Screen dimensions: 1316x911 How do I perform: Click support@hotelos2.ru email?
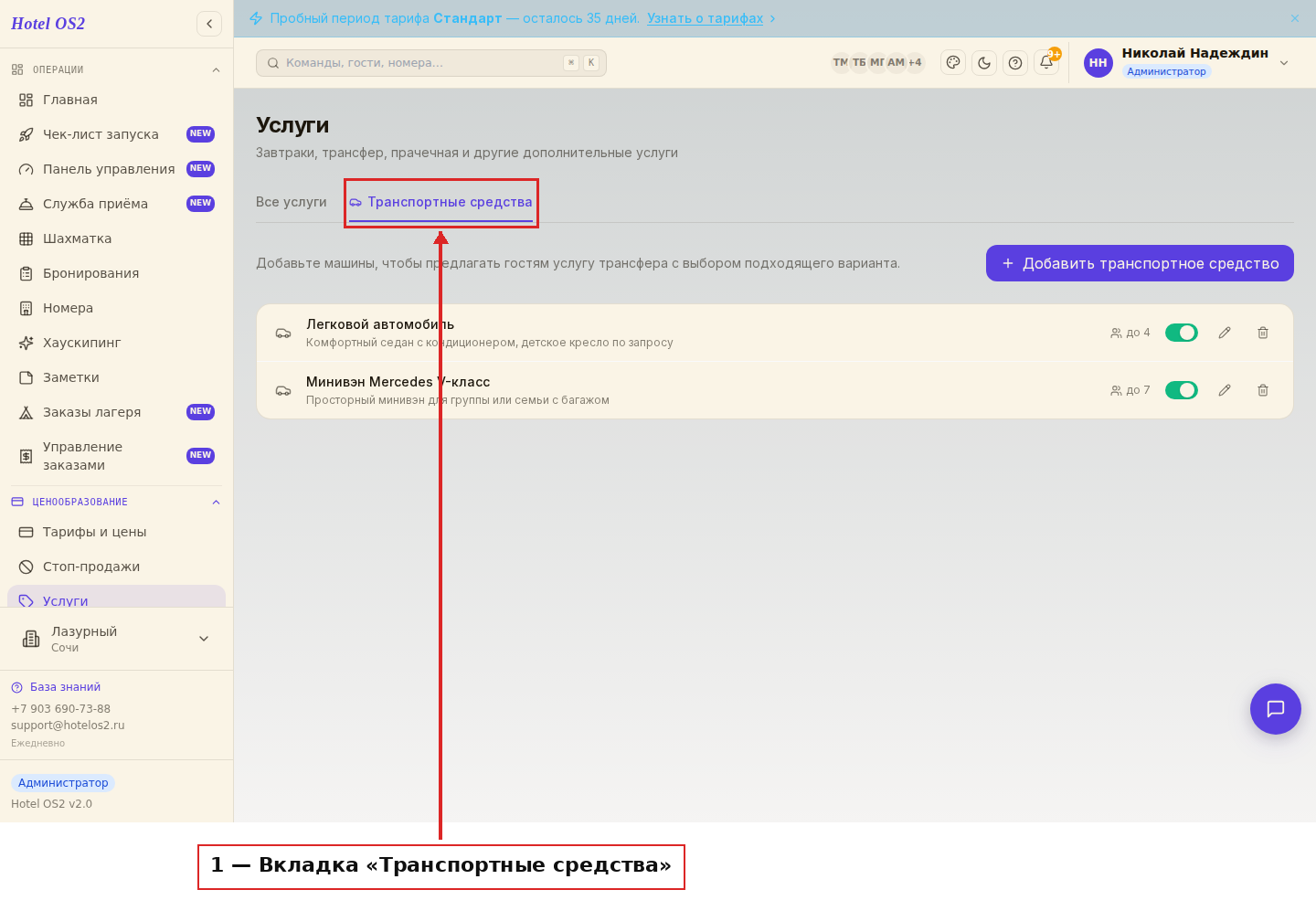[68, 726]
